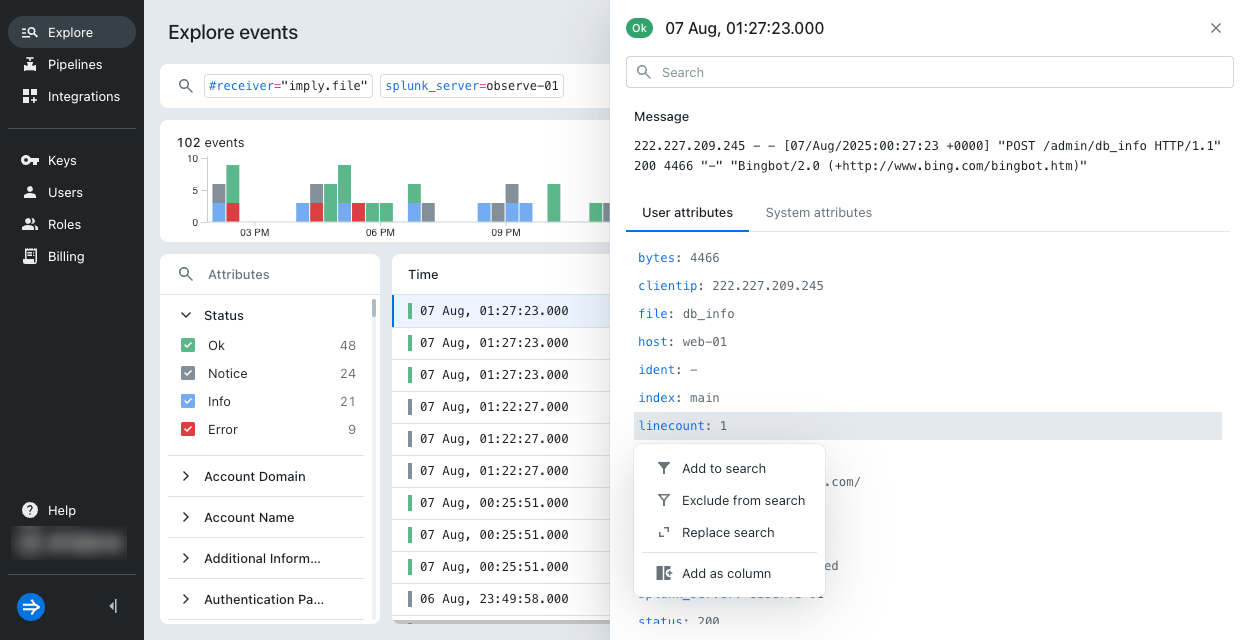Click the linecount: 1 attribute
1250x640 pixels.
tap(928, 426)
